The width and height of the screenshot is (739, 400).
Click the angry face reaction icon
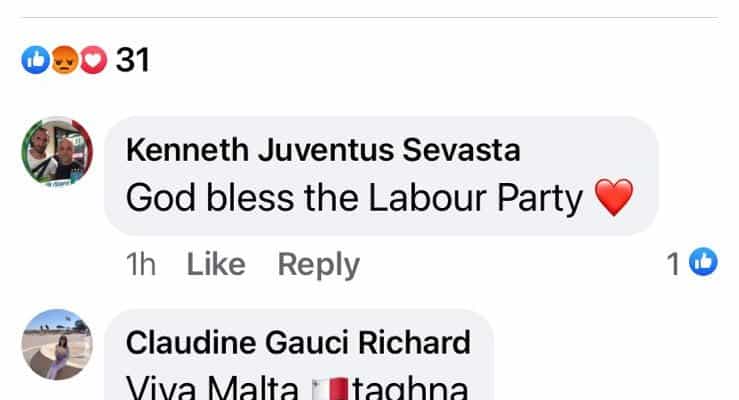click(x=65, y=60)
